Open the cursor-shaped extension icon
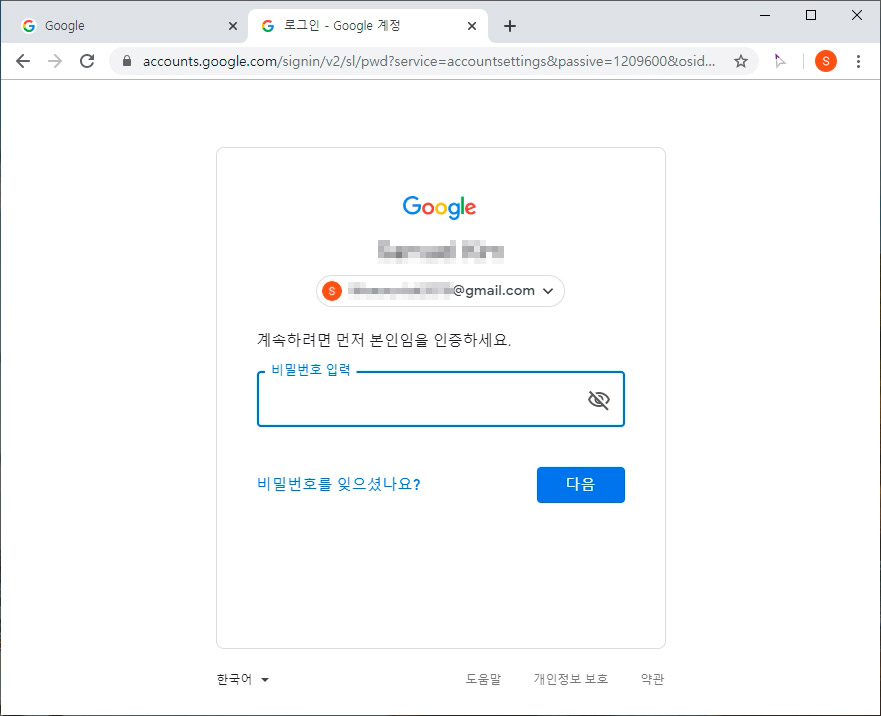 (x=779, y=61)
